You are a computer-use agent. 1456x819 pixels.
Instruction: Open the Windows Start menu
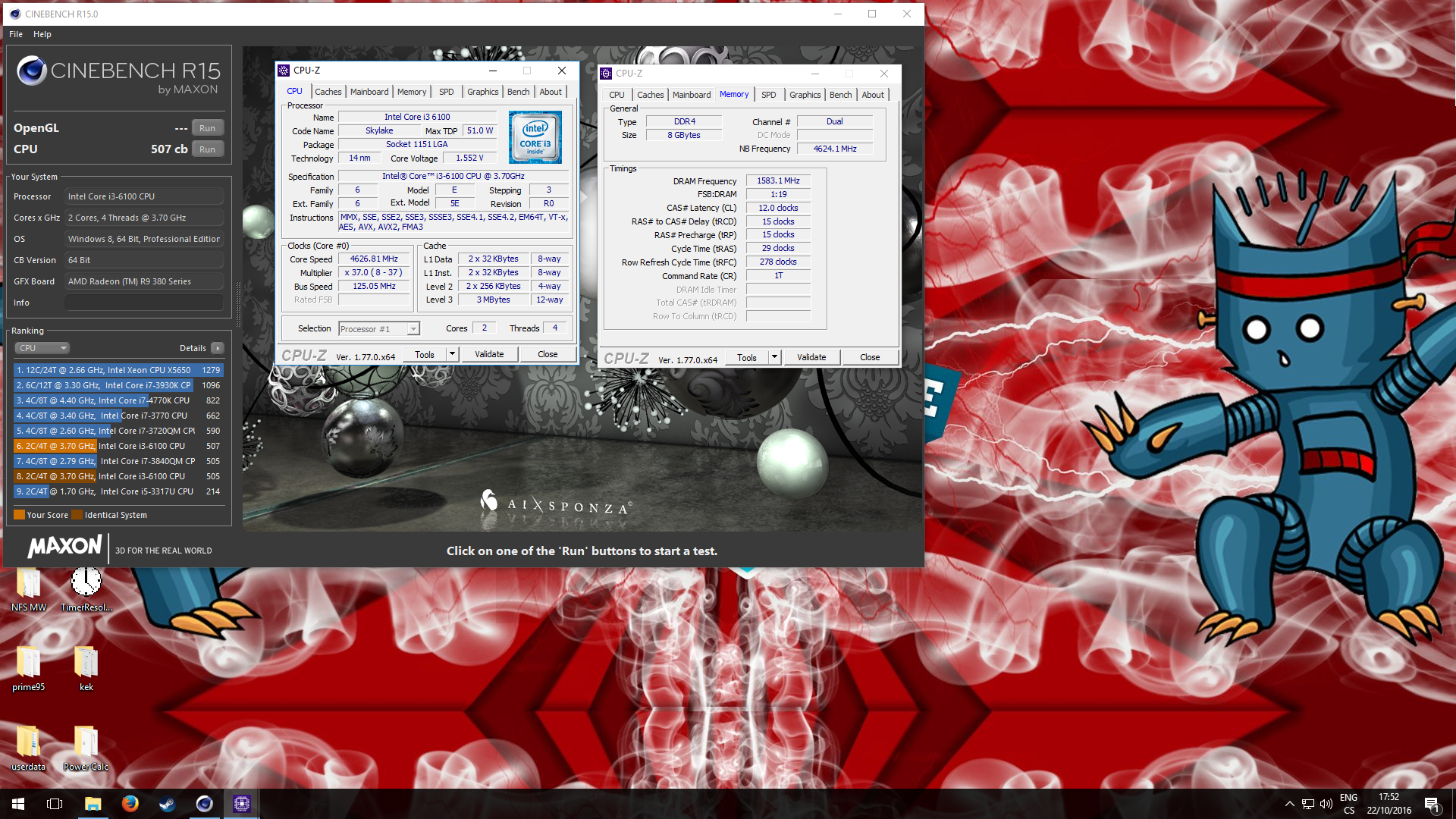pos(18,804)
